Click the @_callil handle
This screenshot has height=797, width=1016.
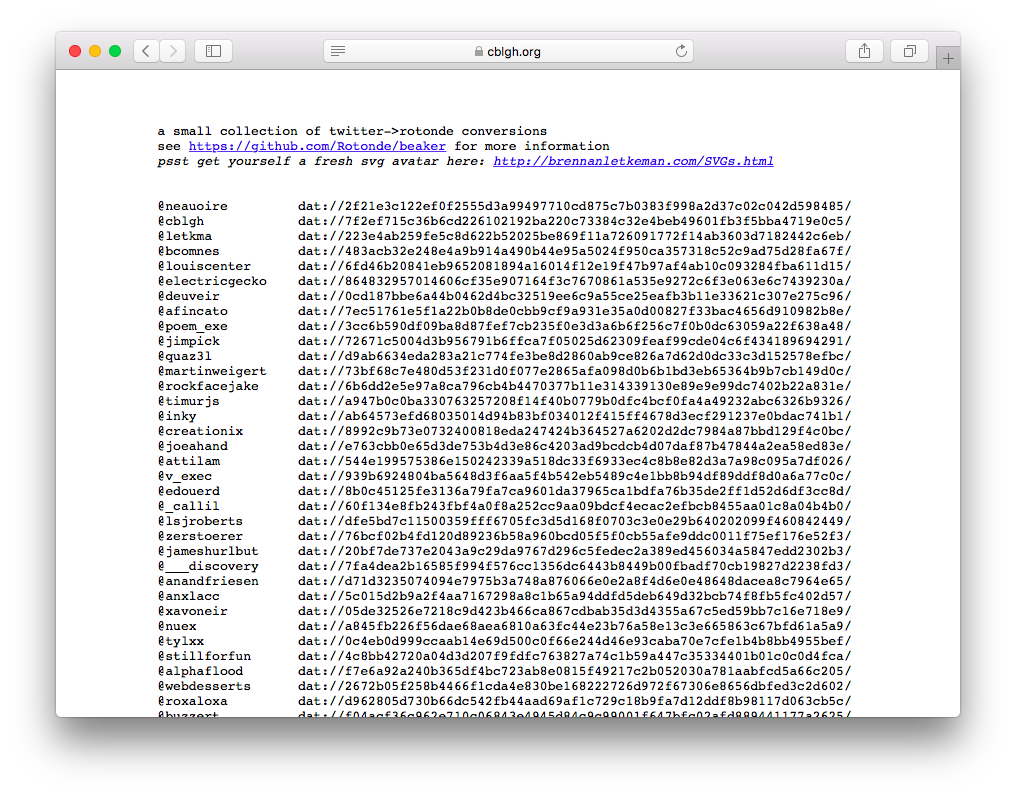pos(189,506)
